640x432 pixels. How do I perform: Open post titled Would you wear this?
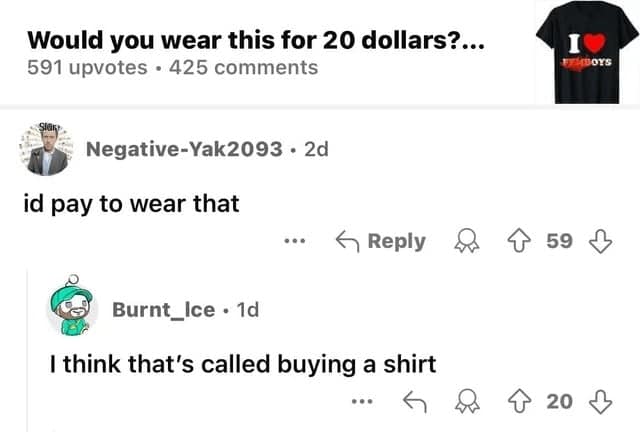click(x=256, y=40)
